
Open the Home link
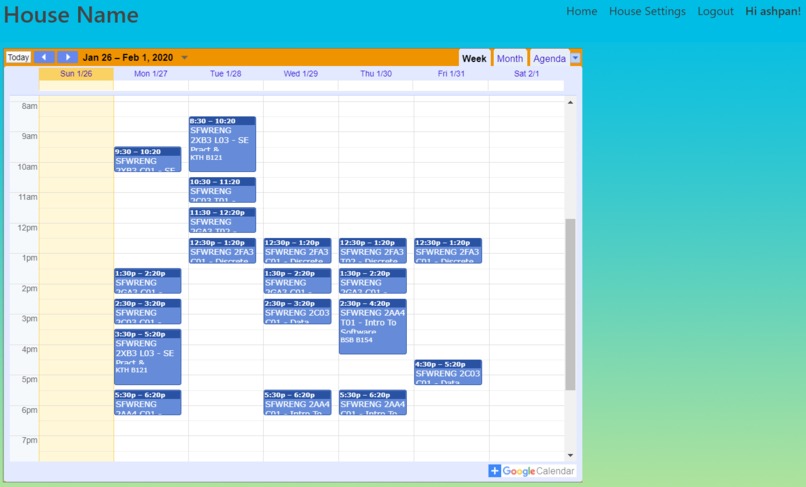(581, 11)
